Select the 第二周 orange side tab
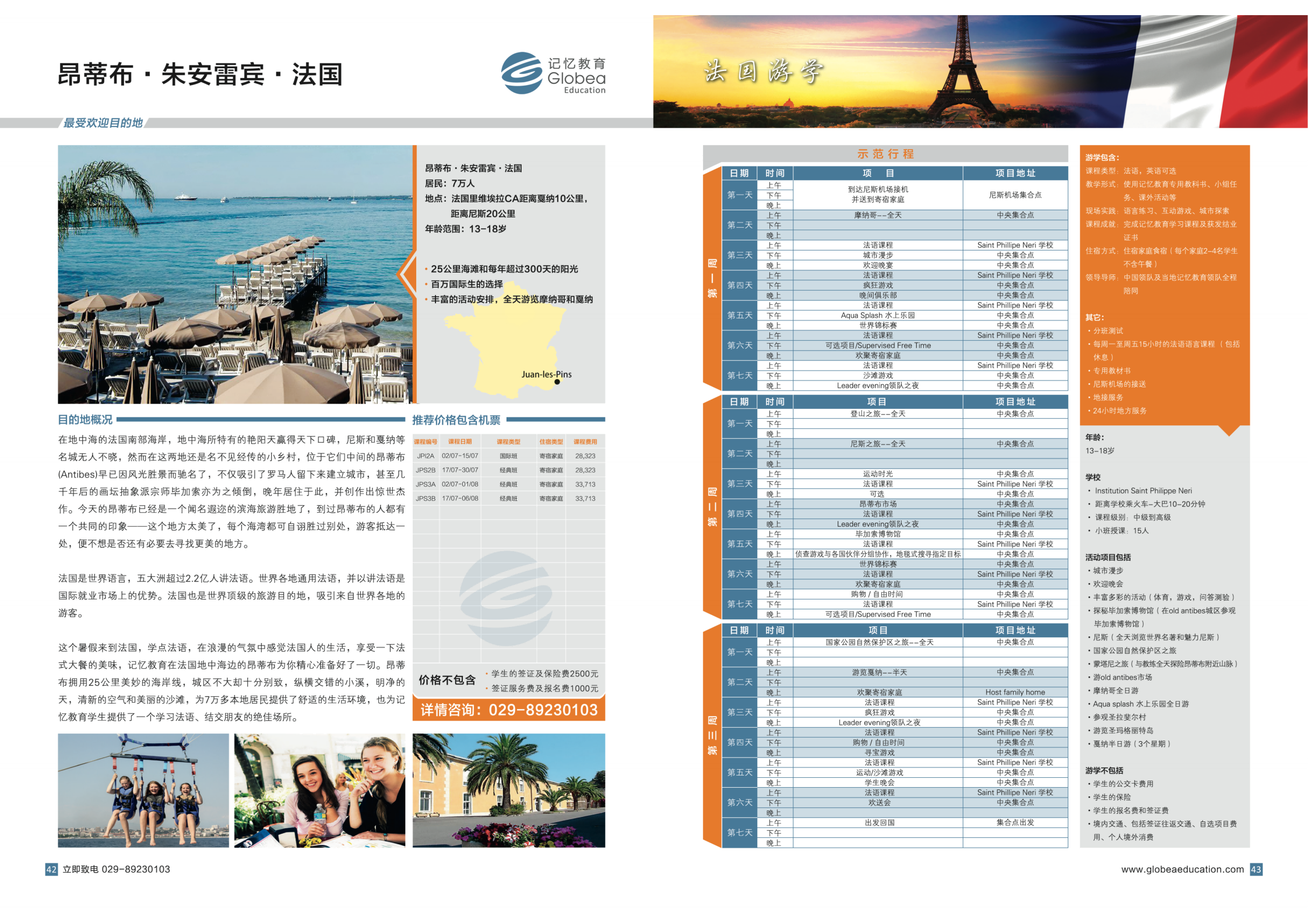 (x=712, y=507)
